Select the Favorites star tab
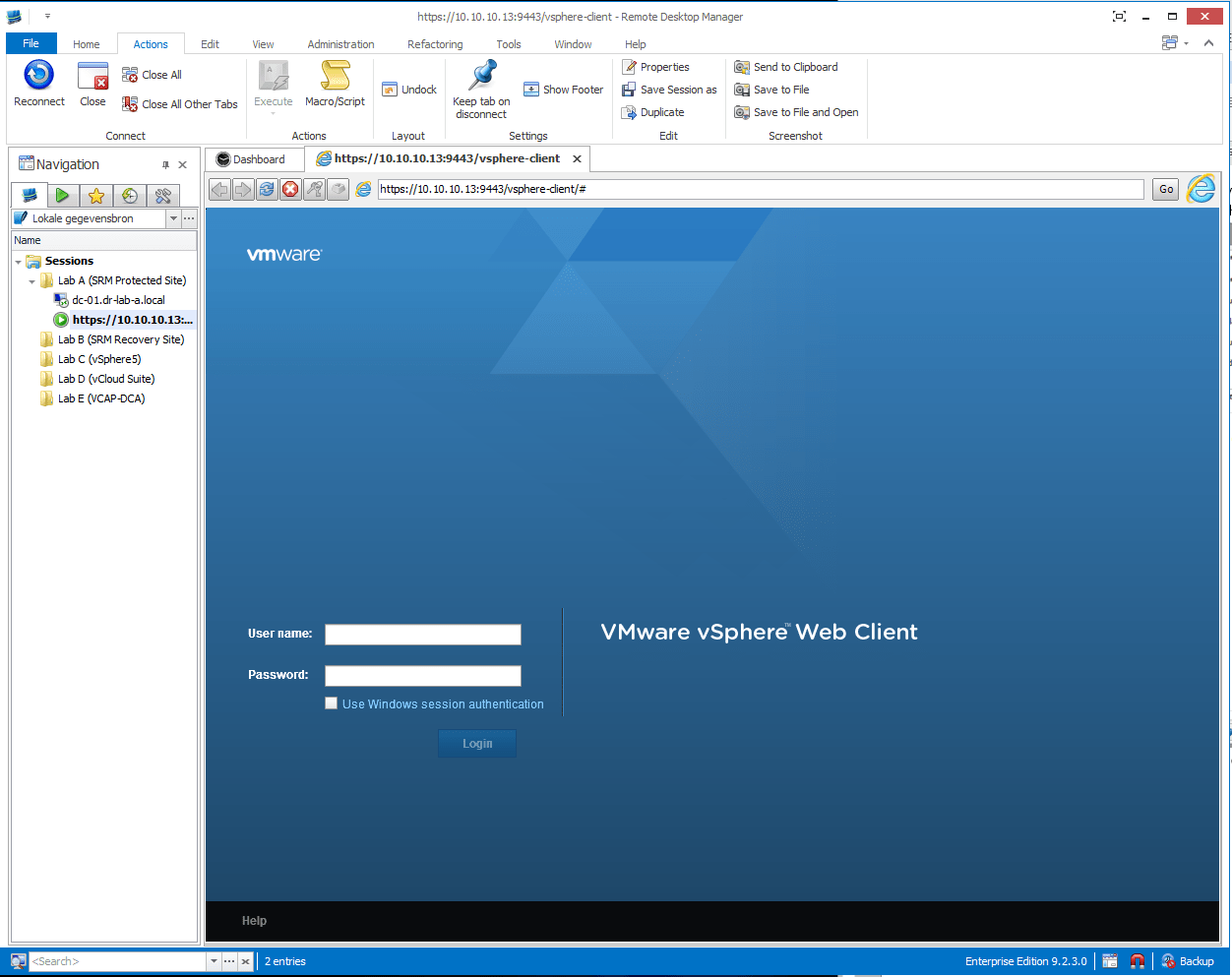Image resolution: width=1232 pixels, height=977 pixels. [95, 196]
